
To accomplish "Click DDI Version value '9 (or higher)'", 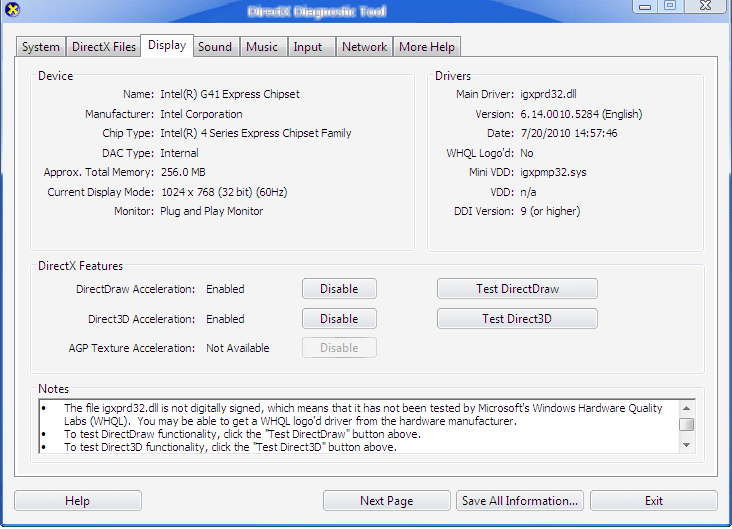I will 550,211.
